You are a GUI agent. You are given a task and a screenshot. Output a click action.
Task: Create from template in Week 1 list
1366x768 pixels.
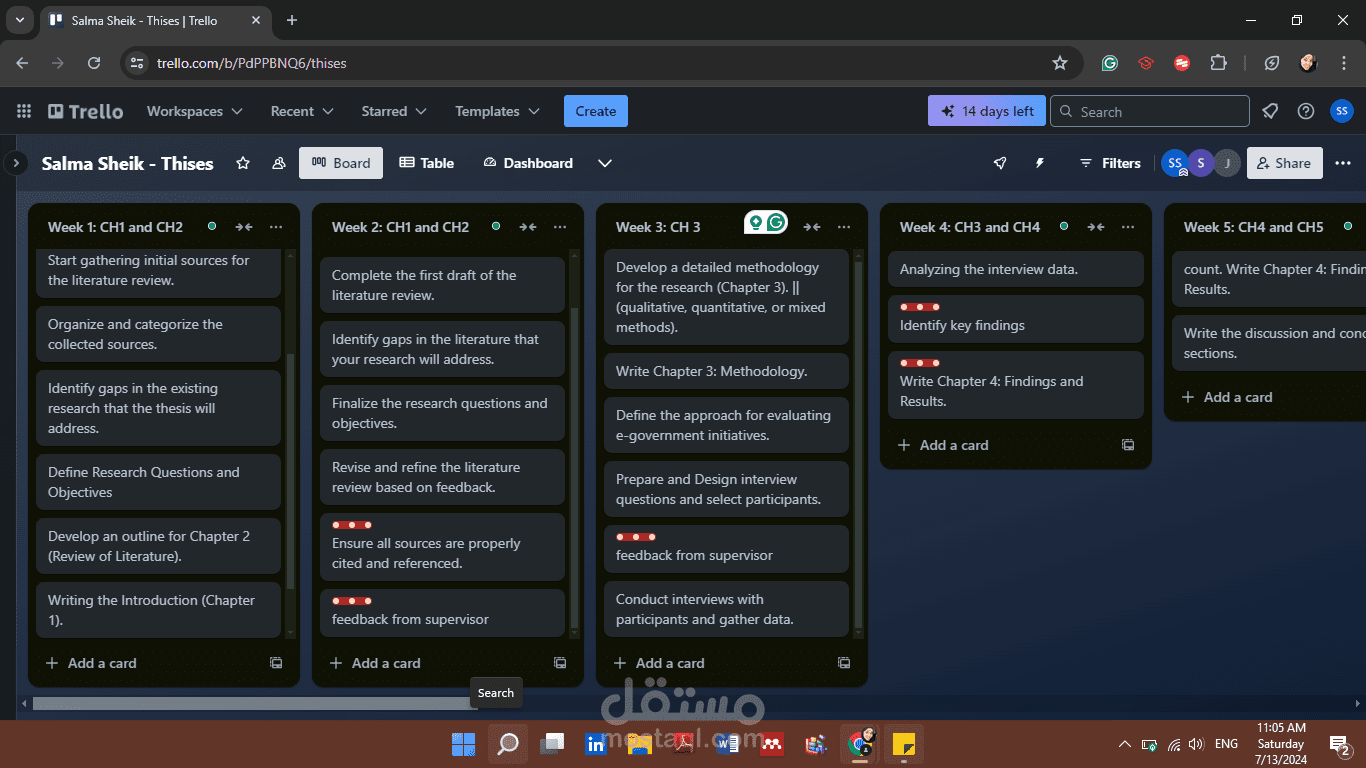276,663
